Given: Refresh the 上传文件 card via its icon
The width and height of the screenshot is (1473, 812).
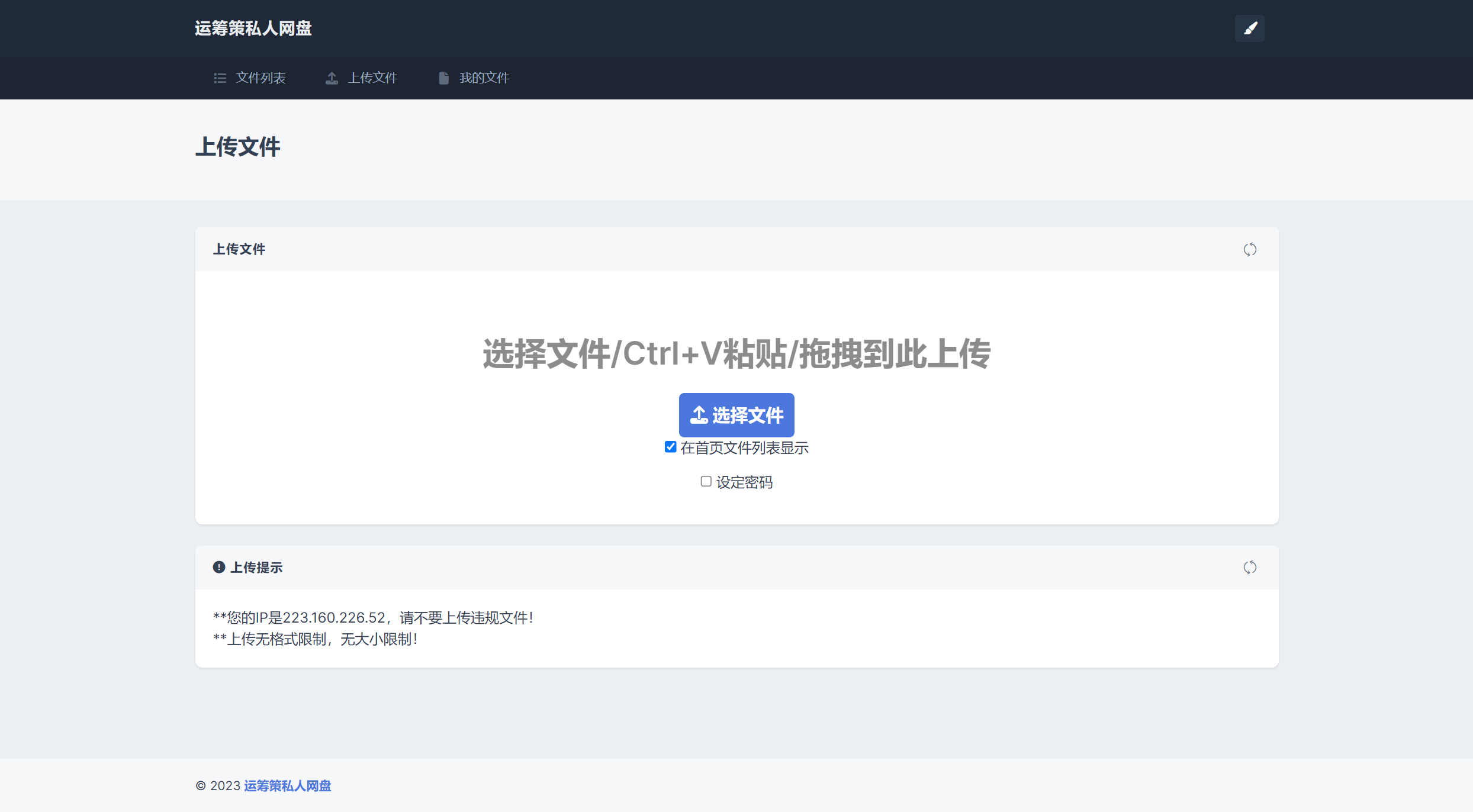Looking at the screenshot, I should click(x=1249, y=250).
